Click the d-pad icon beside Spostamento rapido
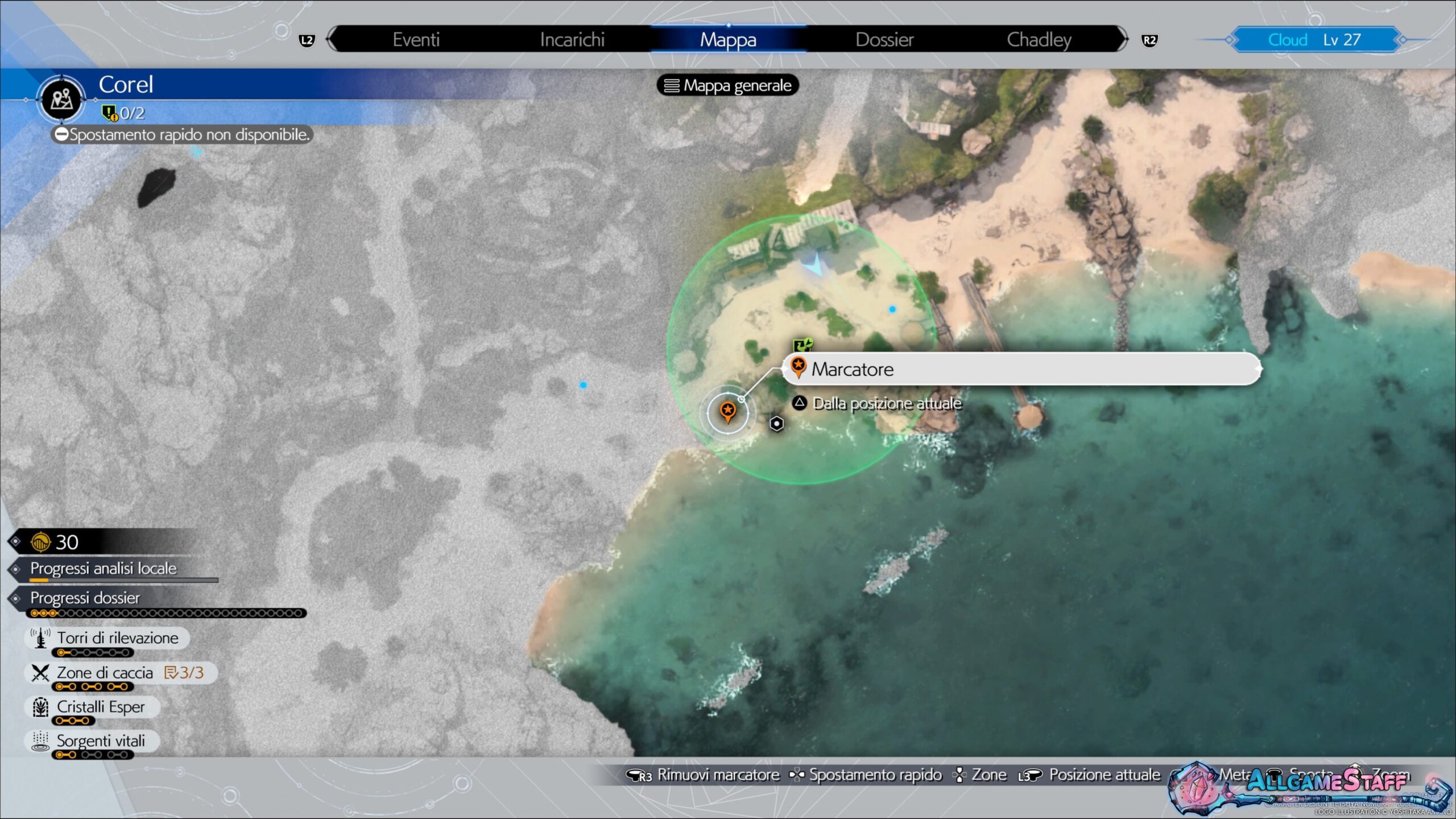This screenshot has width=1456, height=819. pyautogui.click(x=797, y=775)
